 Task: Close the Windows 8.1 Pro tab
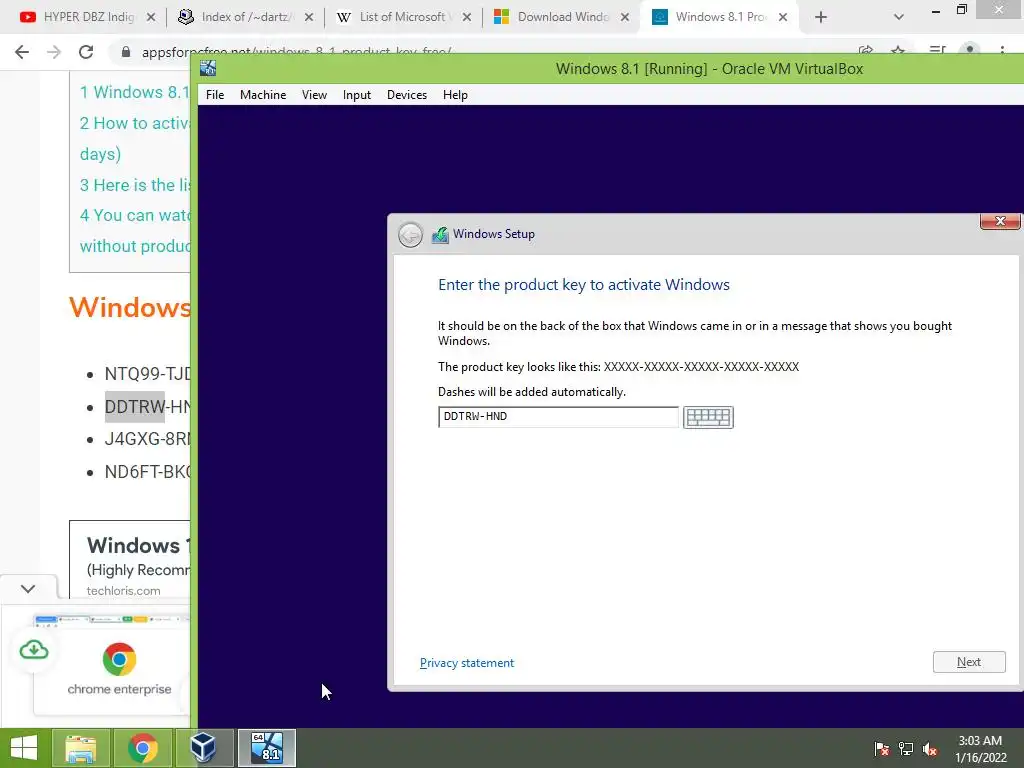tap(783, 17)
